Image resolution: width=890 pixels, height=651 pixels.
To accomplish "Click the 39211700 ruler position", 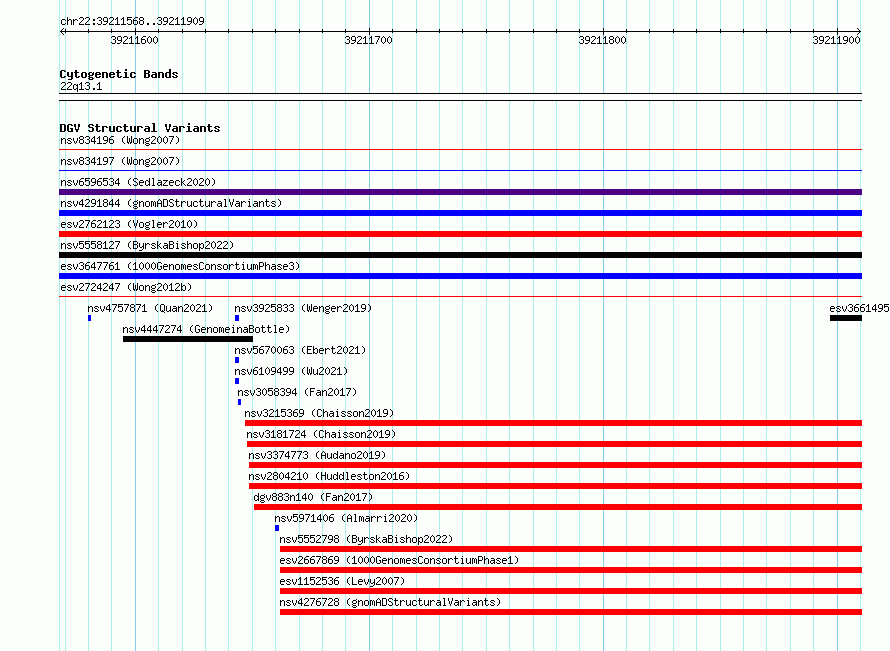I will 368,40.
